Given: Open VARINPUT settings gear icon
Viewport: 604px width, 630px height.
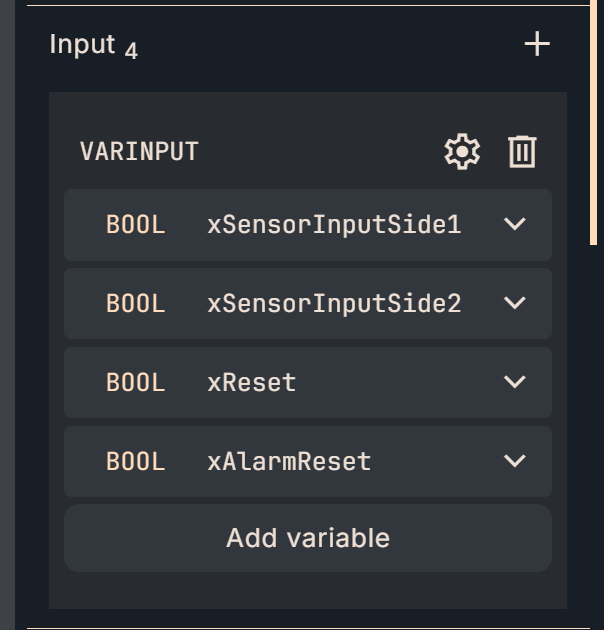Looking at the screenshot, I should point(462,152).
